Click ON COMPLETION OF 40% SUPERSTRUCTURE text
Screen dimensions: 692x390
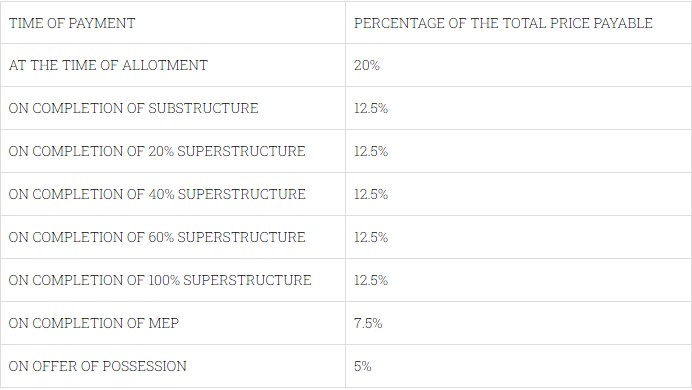157,194
